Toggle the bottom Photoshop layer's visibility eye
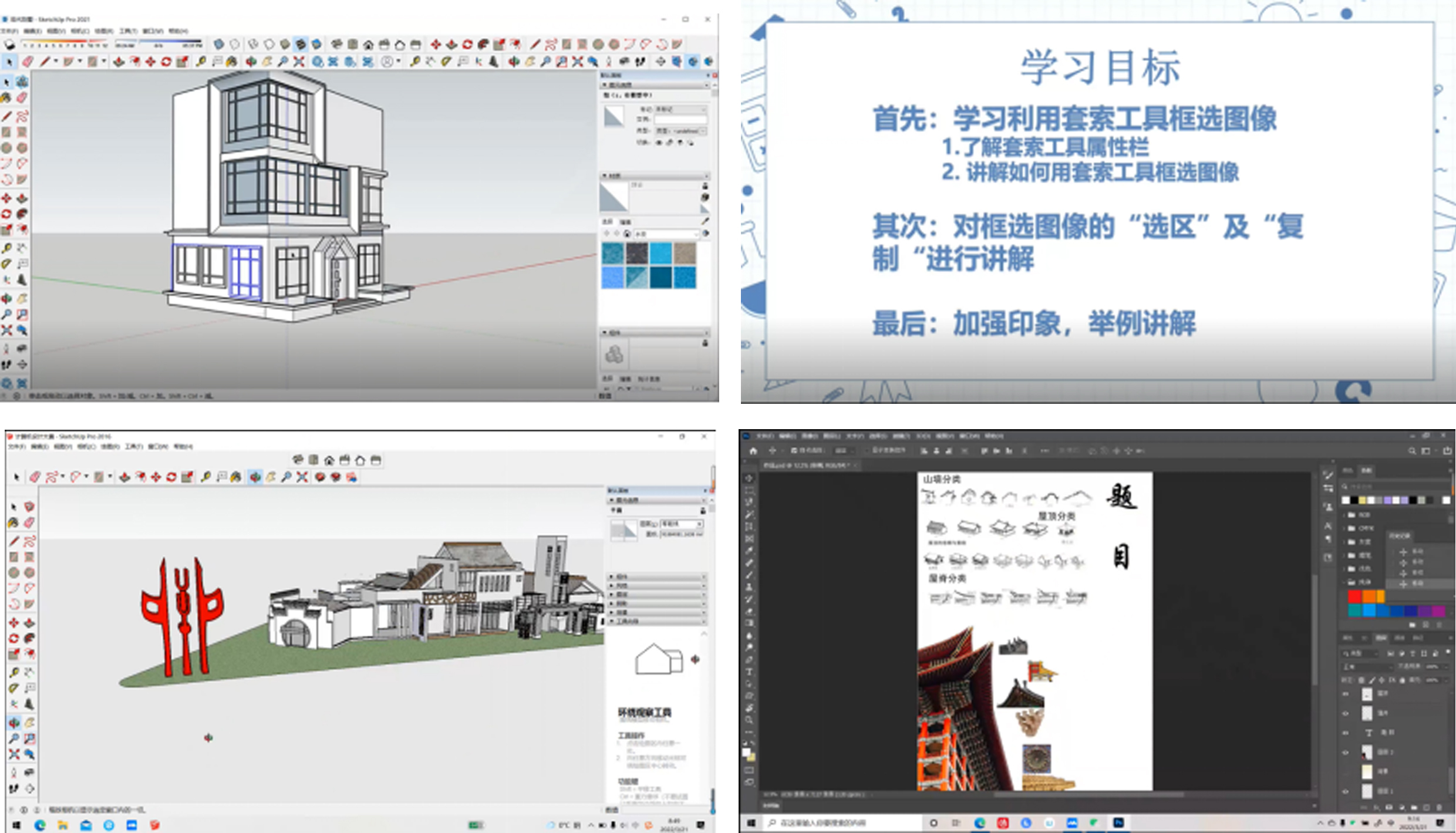The height and width of the screenshot is (833, 1456). coord(1346,791)
